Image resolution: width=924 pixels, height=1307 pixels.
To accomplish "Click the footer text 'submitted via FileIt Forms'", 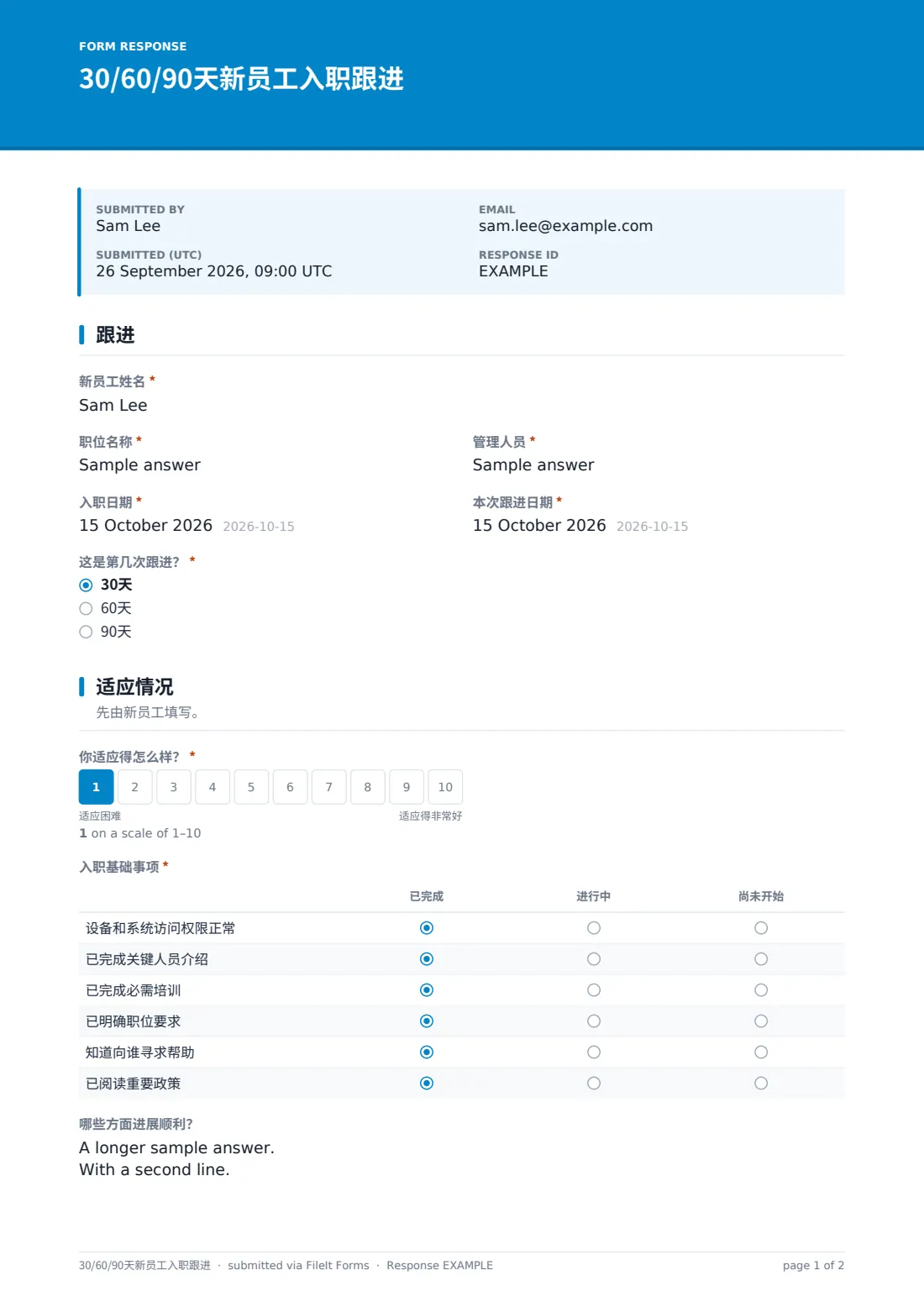I will [298, 1266].
